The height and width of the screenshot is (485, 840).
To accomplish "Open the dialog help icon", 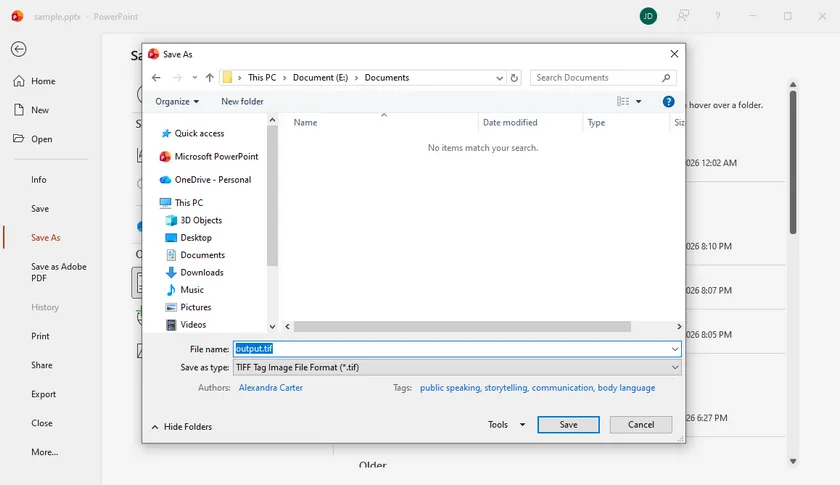I will pyautogui.click(x=668, y=101).
